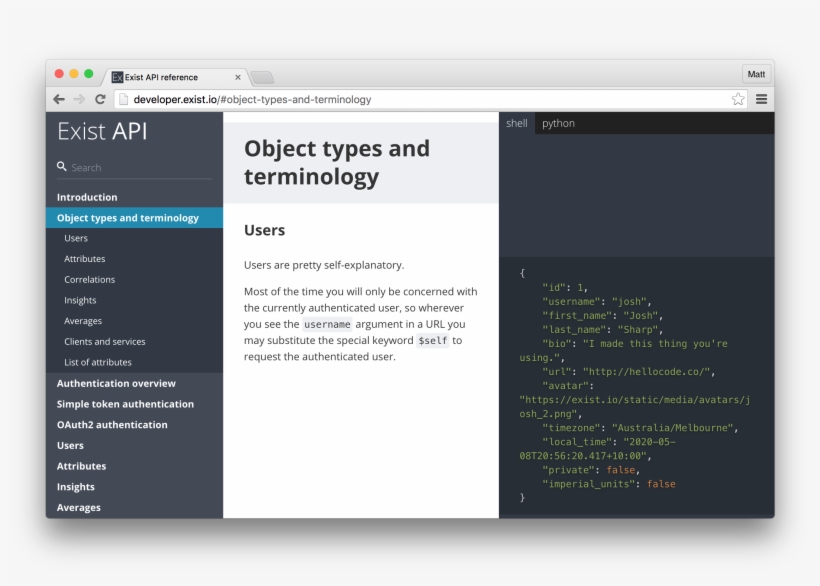Click the Exist API logo title
This screenshot has width=820, height=586.
[102, 131]
